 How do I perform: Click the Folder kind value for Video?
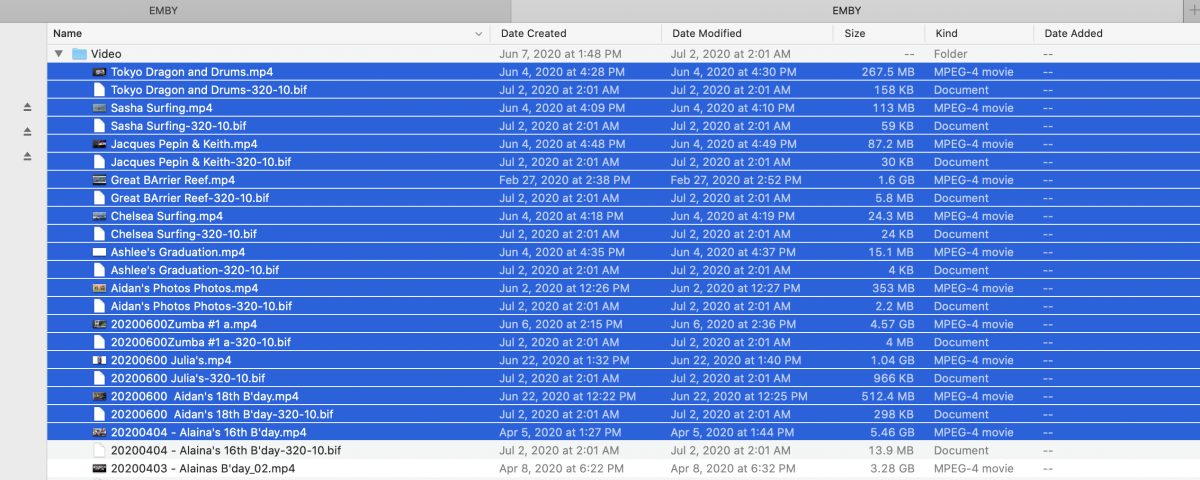[x=950, y=54]
